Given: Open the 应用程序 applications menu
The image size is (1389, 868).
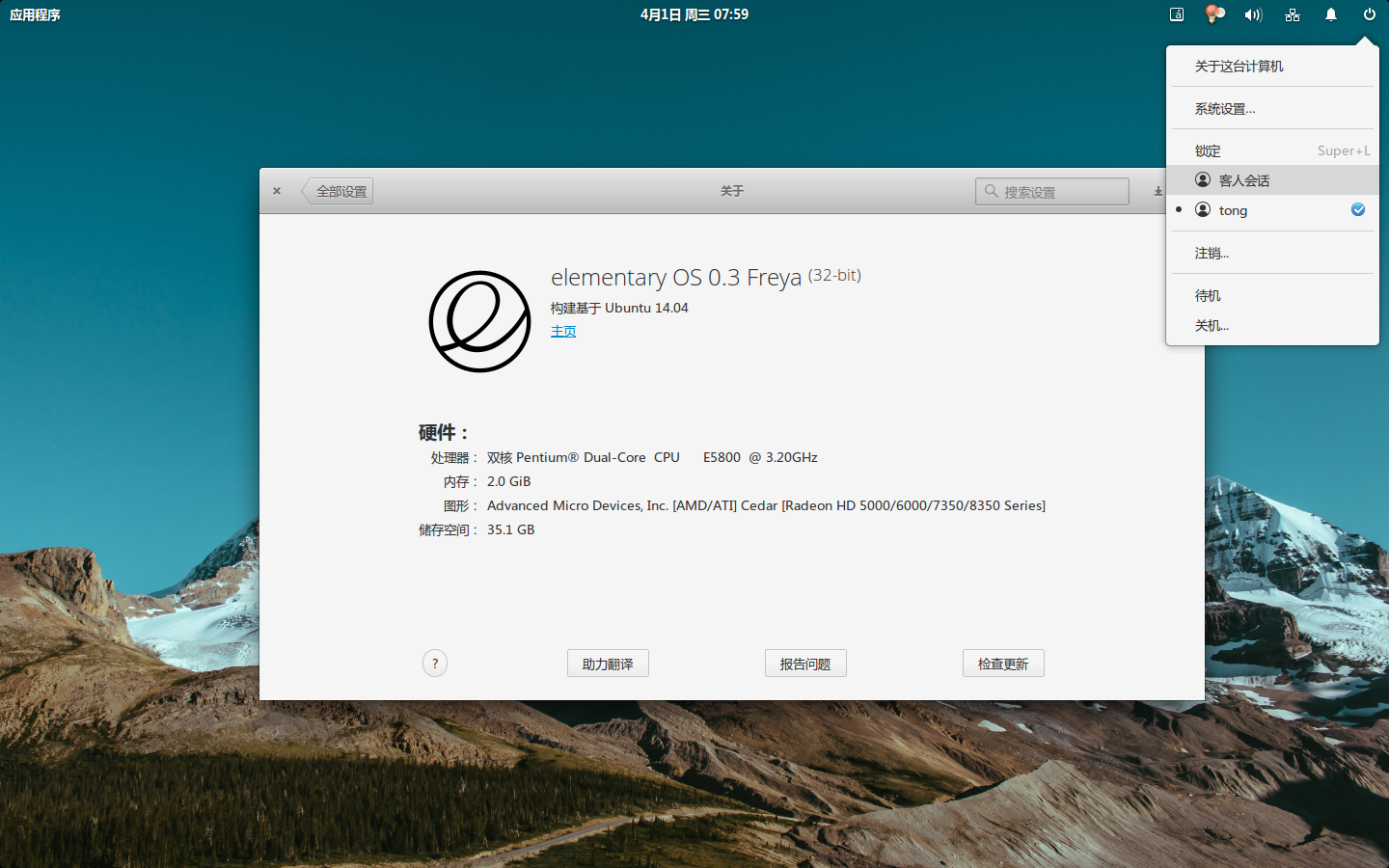Looking at the screenshot, I should [35, 14].
